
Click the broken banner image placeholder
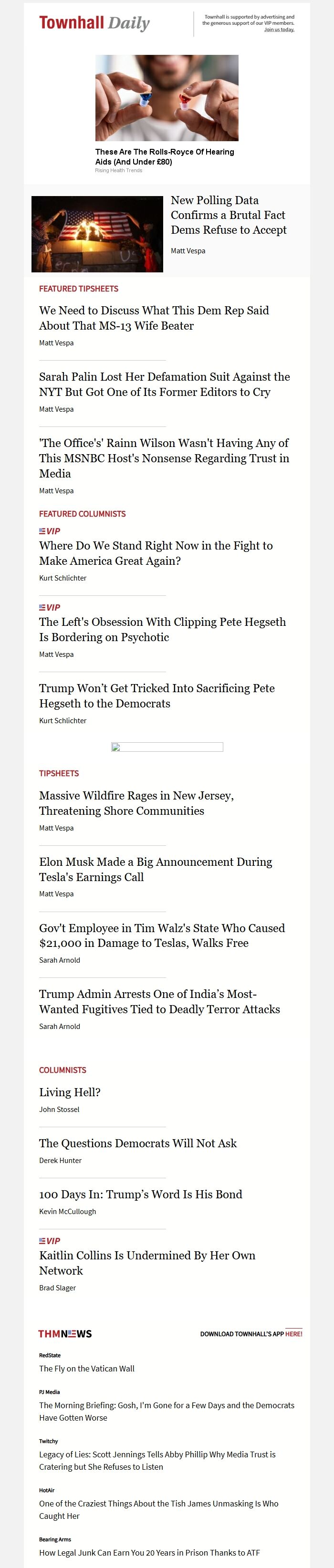(x=167, y=747)
